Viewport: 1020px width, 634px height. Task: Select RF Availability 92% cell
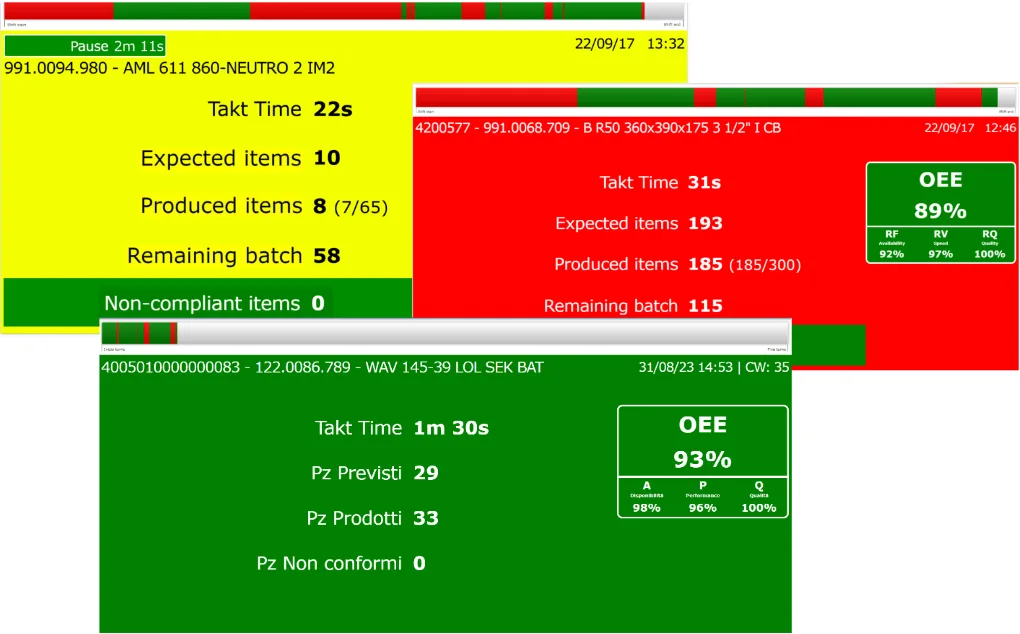(891, 244)
